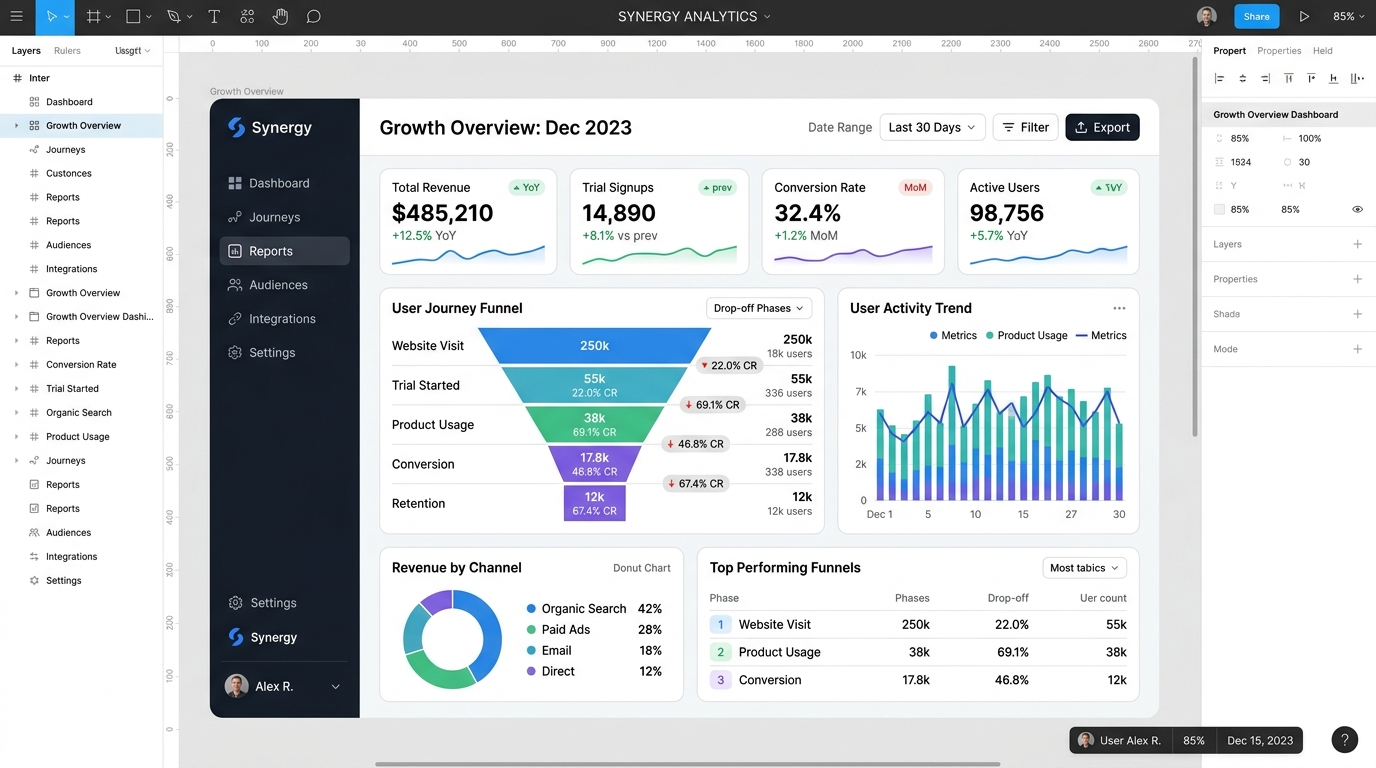Open the Drop-off Phases dropdown
The width and height of the screenshot is (1376, 768).
click(x=759, y=308)
